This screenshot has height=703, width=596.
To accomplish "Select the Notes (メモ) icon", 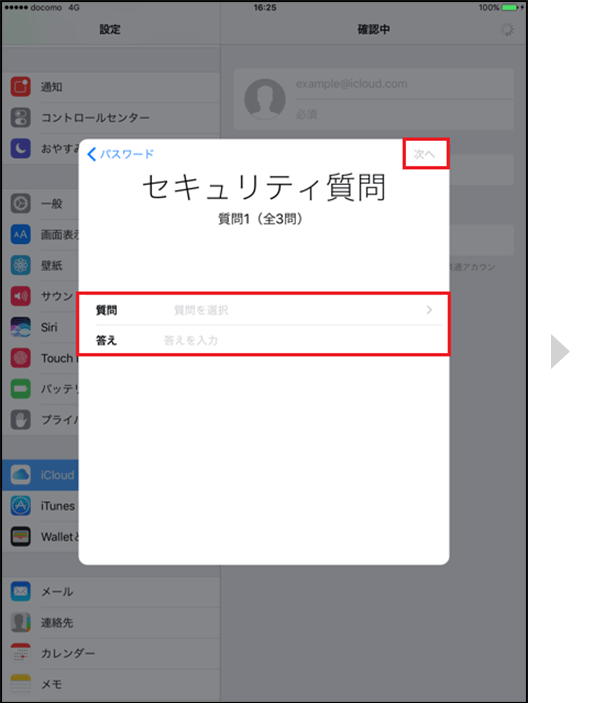I will tap(21, 684).
